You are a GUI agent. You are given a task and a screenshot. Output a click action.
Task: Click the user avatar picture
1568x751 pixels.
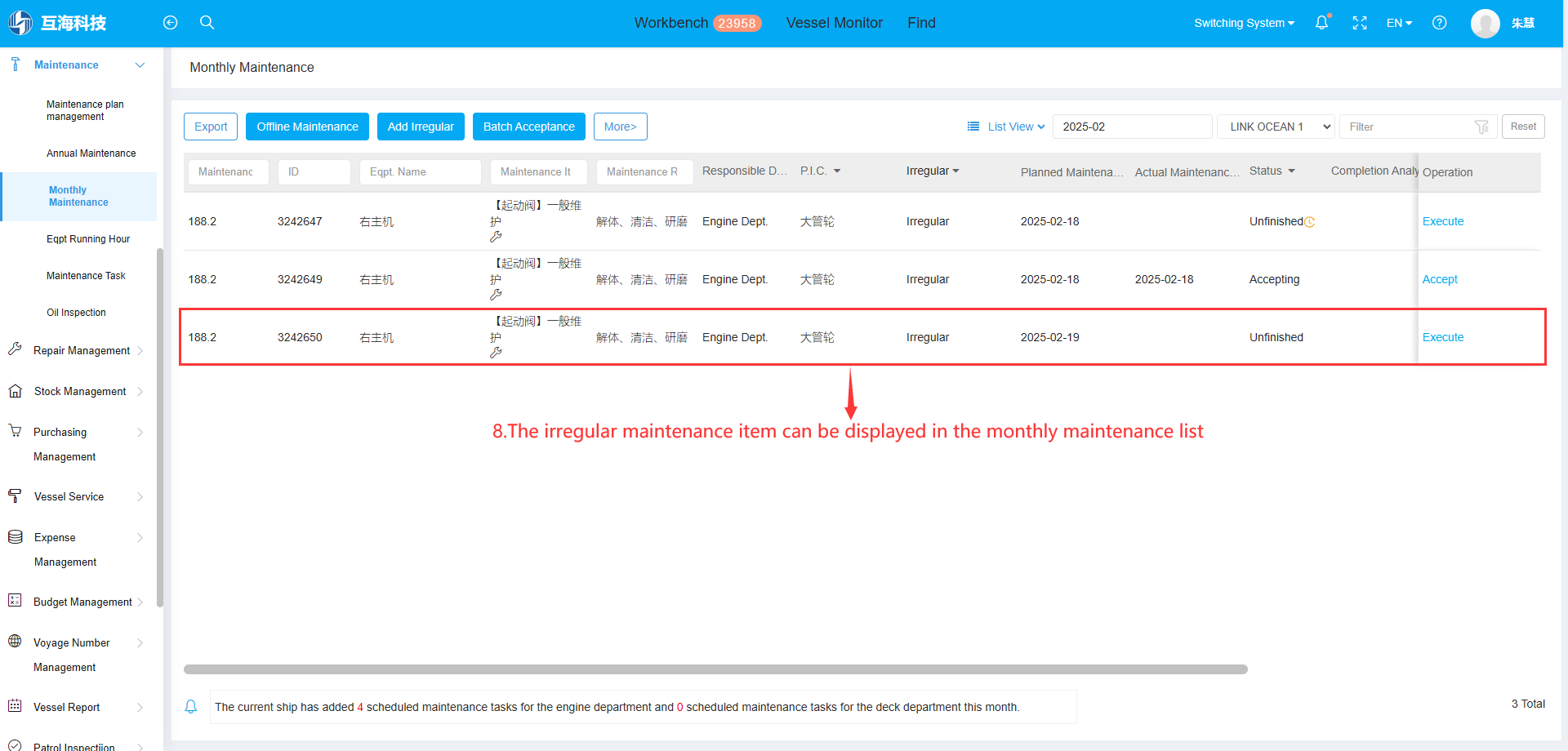point(1485,23)
